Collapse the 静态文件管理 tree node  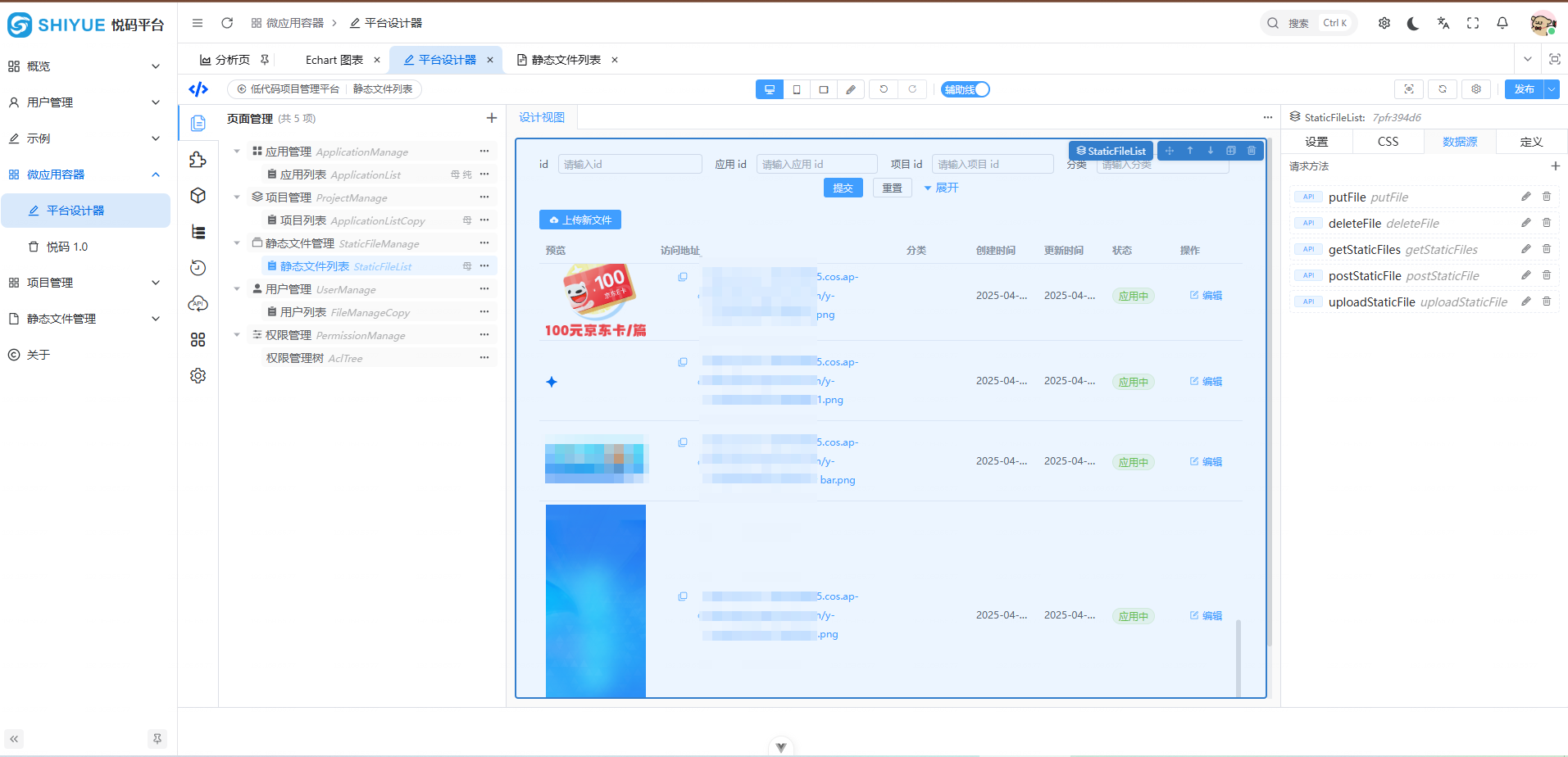point(237,243)
